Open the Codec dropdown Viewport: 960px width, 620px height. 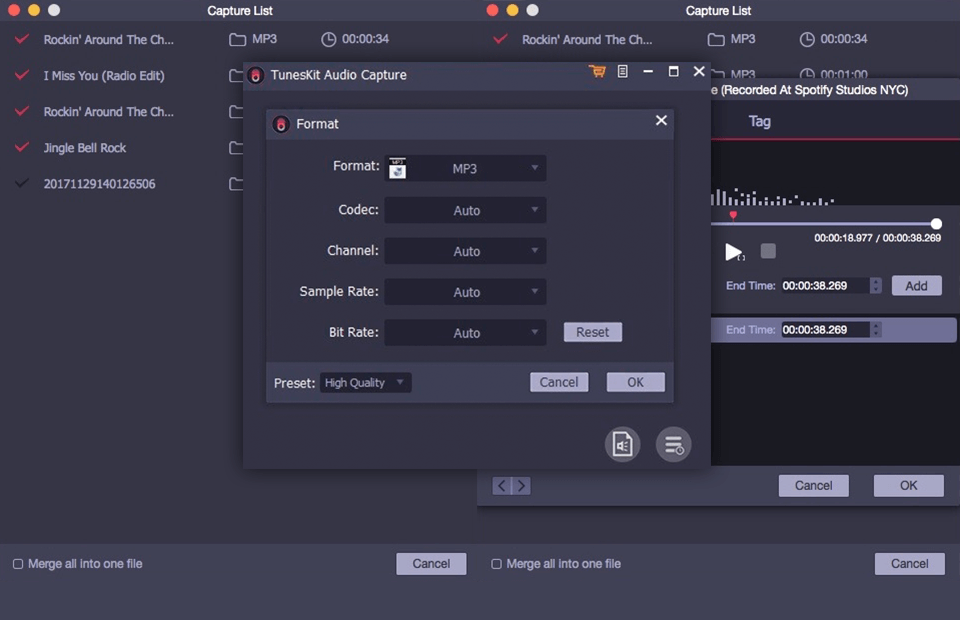465,210
